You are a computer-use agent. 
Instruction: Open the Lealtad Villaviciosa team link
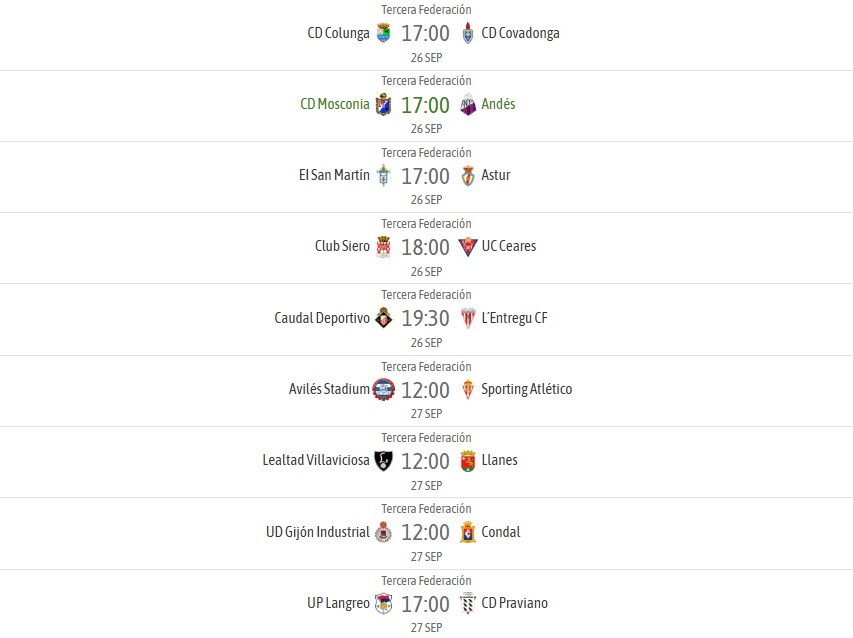(x=316, y=460)
